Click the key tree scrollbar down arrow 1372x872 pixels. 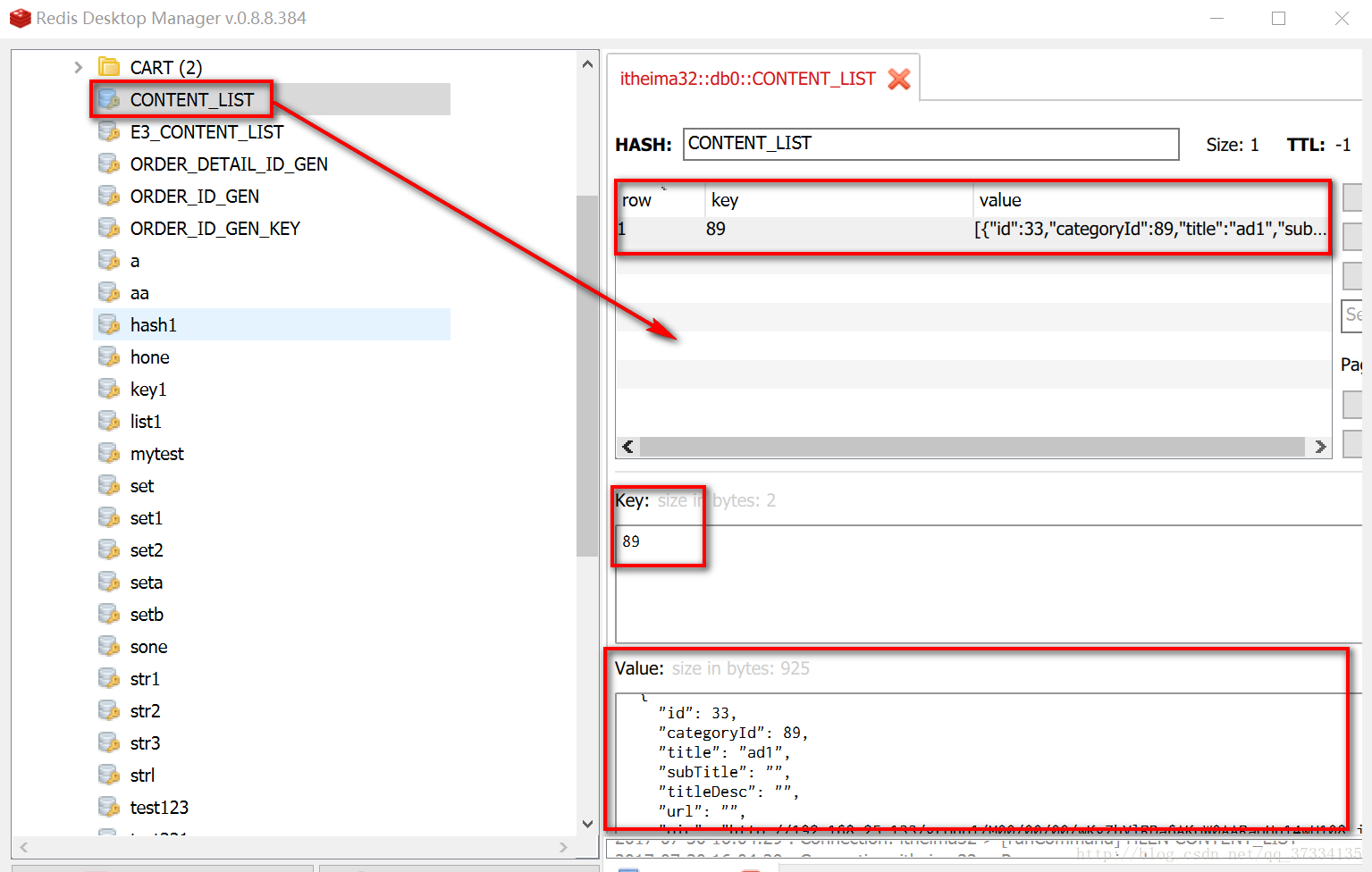coord(587,824)
